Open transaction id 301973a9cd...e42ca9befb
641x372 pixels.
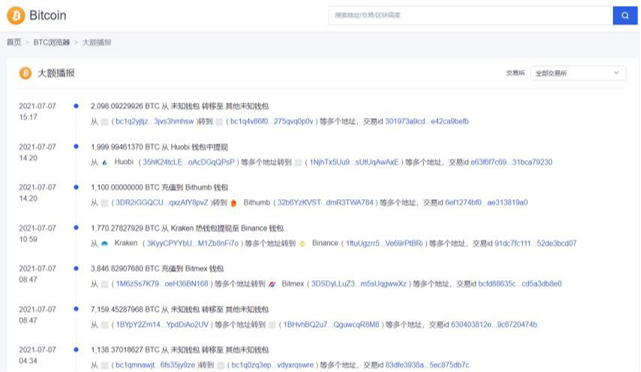pyautogui.click(x=427, y=121)
